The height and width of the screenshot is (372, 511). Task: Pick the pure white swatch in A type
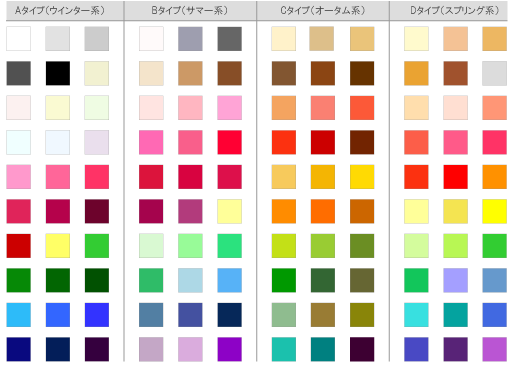19,39
